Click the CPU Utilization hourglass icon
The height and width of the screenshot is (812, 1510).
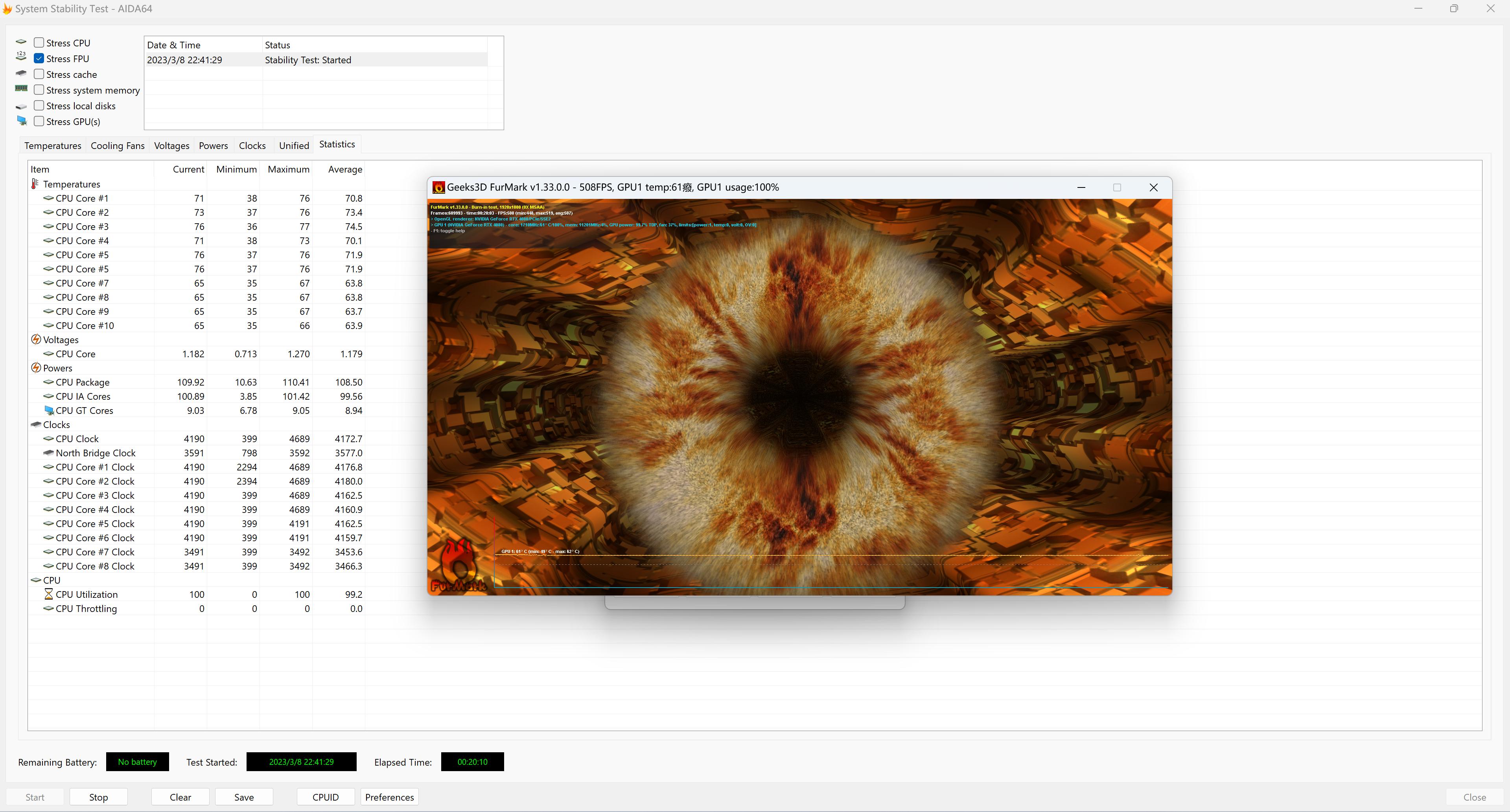tap(49, 594)
